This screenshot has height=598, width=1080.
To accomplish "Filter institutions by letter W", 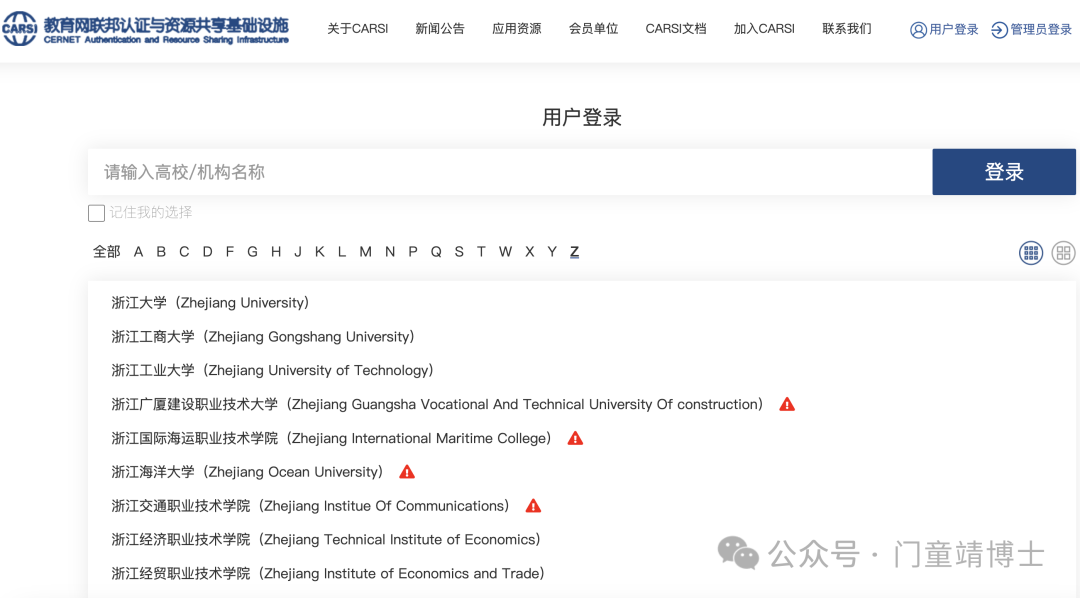I will coord(506,251).
